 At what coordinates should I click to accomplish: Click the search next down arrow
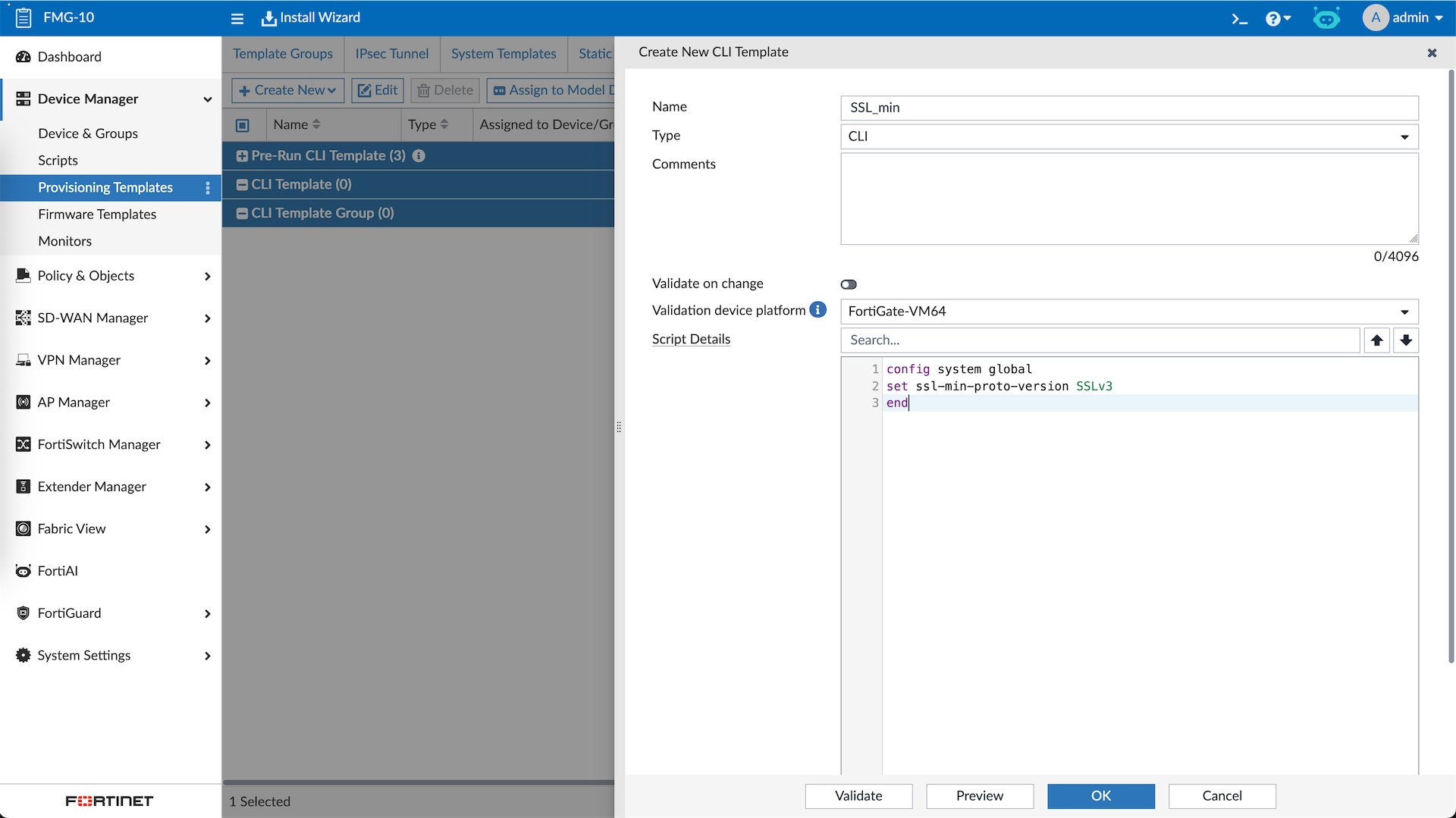pyautogui.click(x=1405, y=340)
